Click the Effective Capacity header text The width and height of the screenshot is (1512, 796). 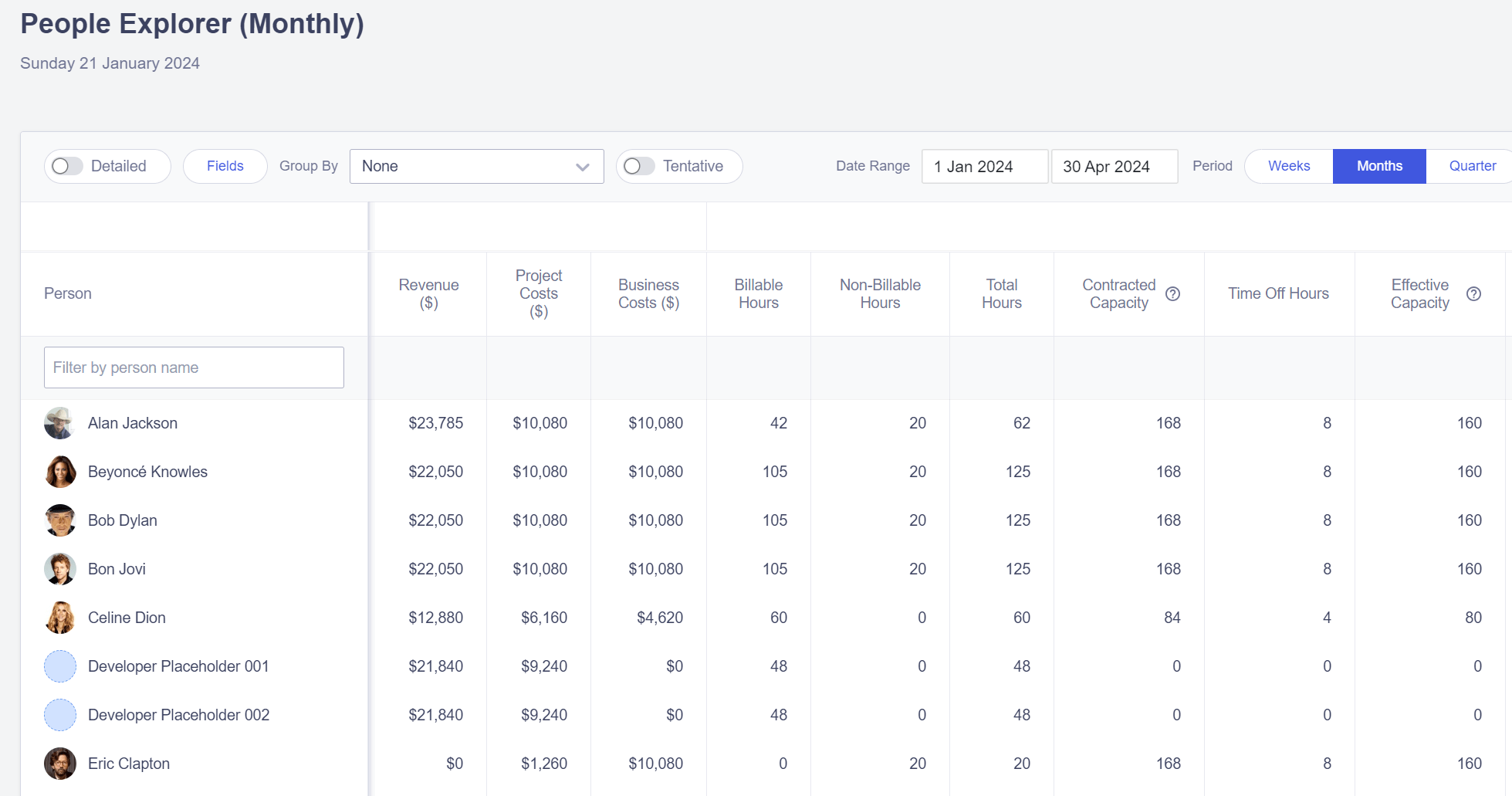point(1420,294)
